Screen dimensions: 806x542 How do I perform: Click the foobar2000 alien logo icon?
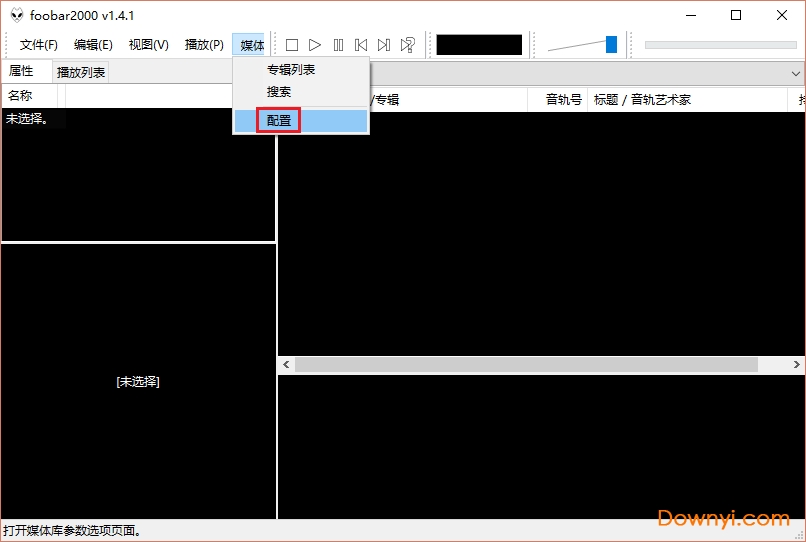pos(17,15)
